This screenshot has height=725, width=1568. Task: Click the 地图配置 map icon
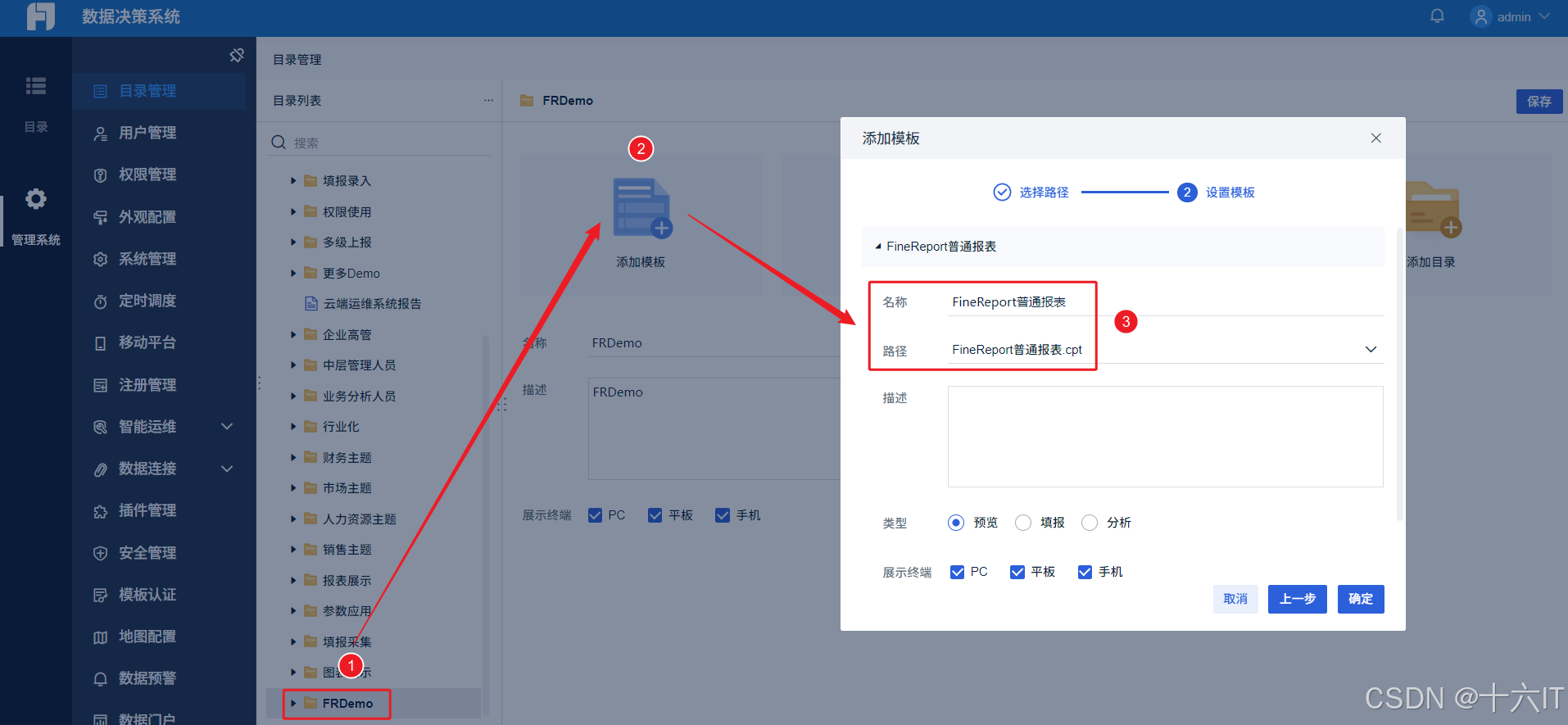pyautogui.click(x=100, y=637)
